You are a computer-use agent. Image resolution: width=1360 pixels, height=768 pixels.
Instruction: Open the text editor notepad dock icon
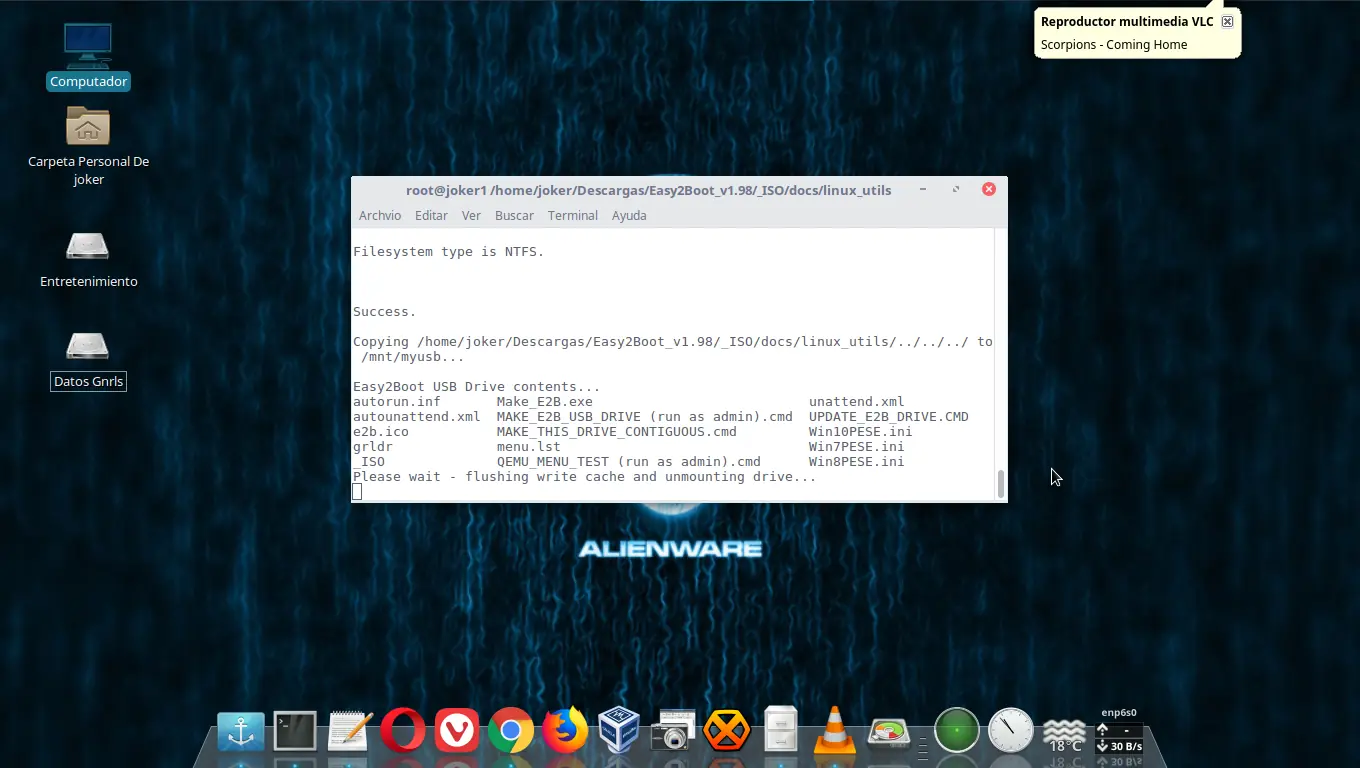tap(349, 732)
